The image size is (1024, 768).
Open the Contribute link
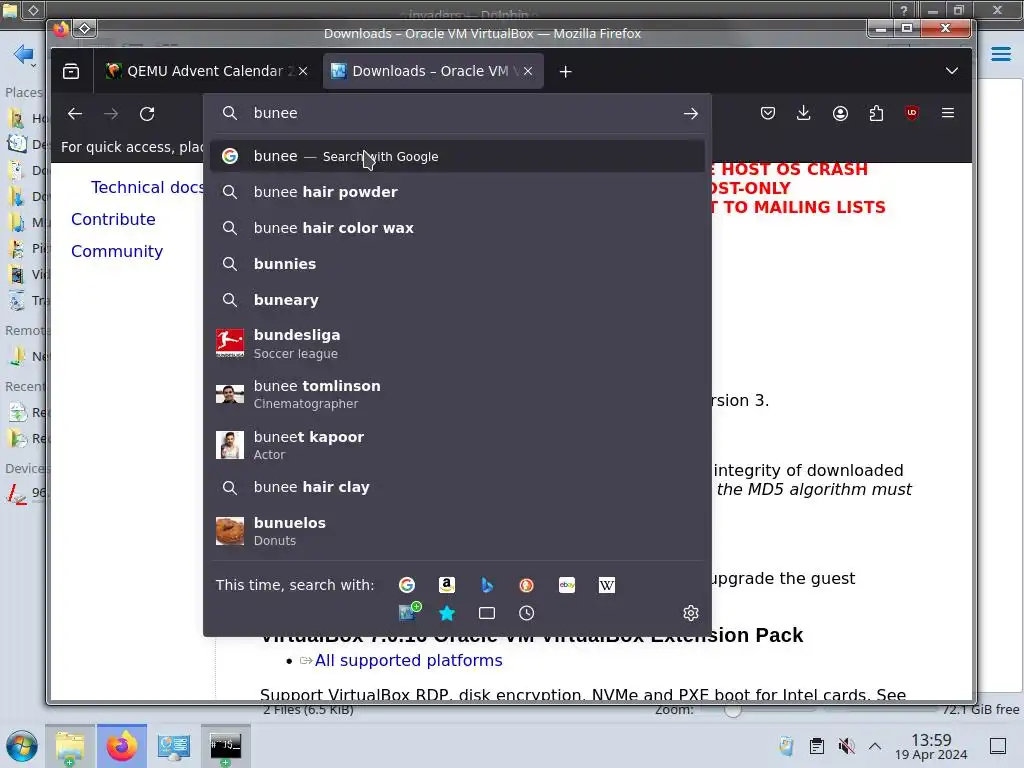(x=113, y=219)
